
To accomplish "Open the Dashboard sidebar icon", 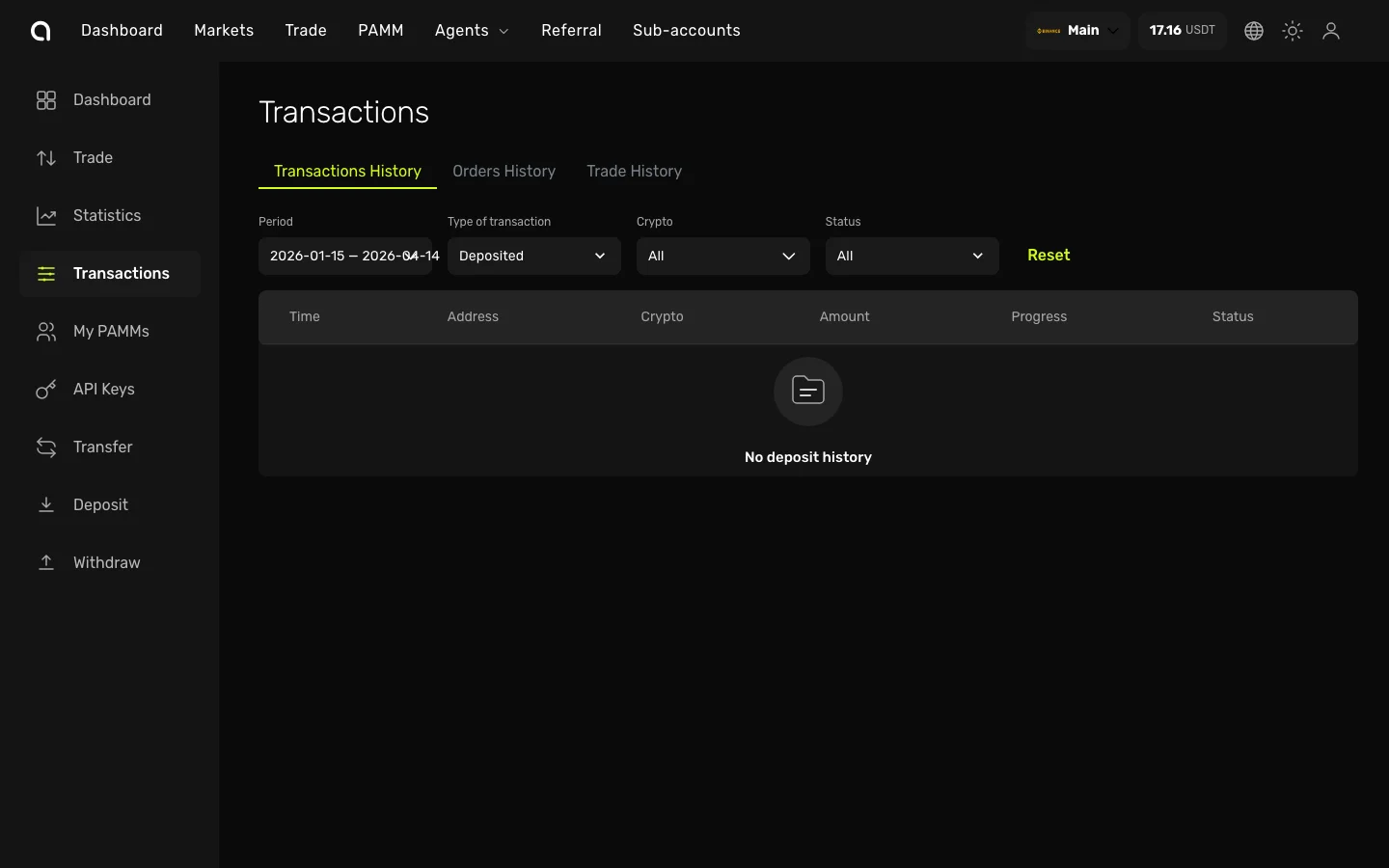I will click(x=46, y=99).
